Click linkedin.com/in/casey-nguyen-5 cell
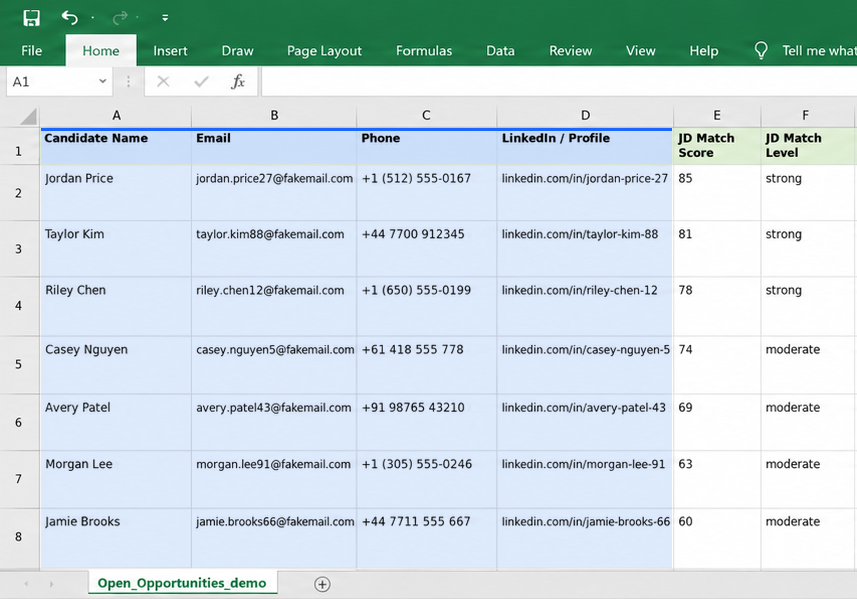 point(585,365)
